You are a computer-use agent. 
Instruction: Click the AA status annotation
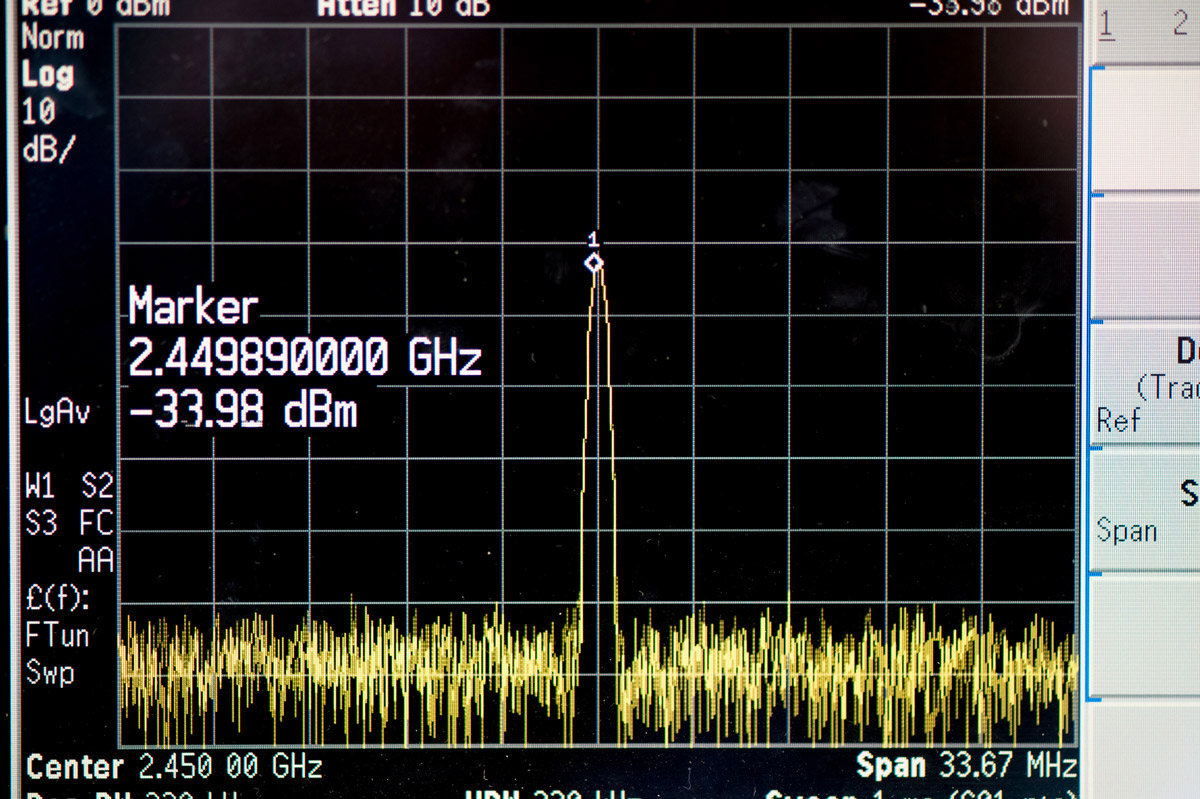[95, 560]
